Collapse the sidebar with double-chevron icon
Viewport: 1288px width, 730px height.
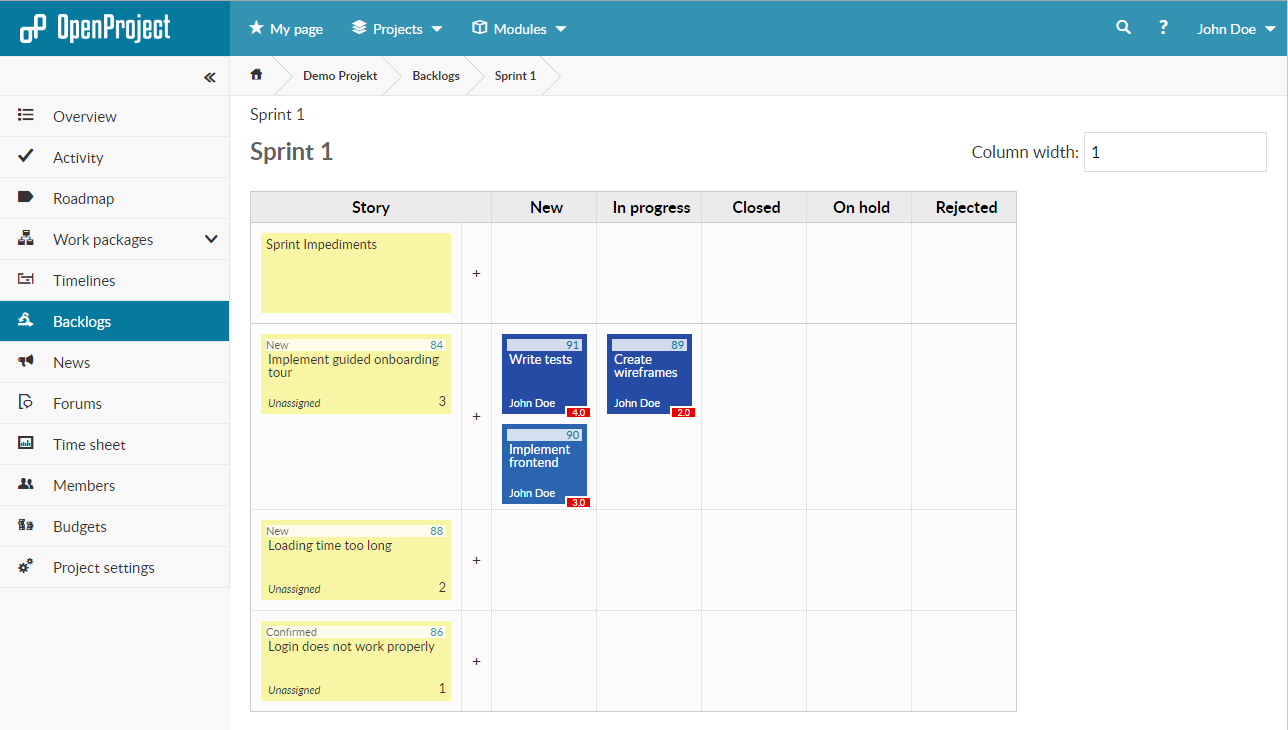click(209, 77)
